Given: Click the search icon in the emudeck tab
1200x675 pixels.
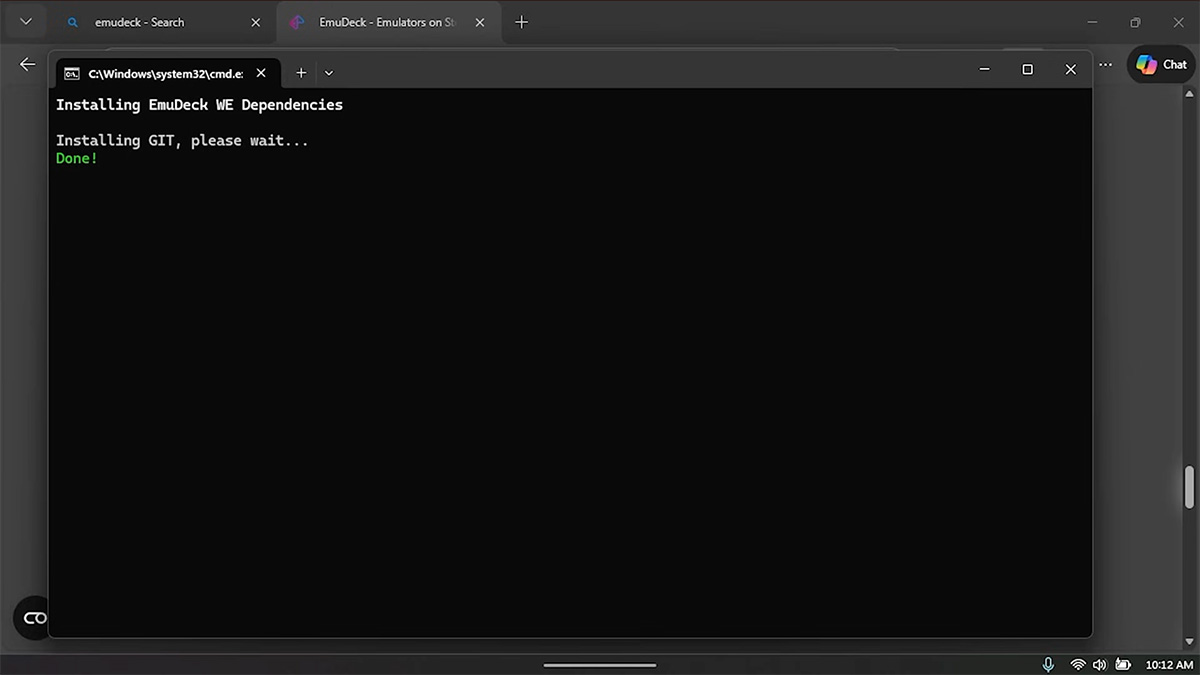Looking at the screenshot, I should 71,21.
